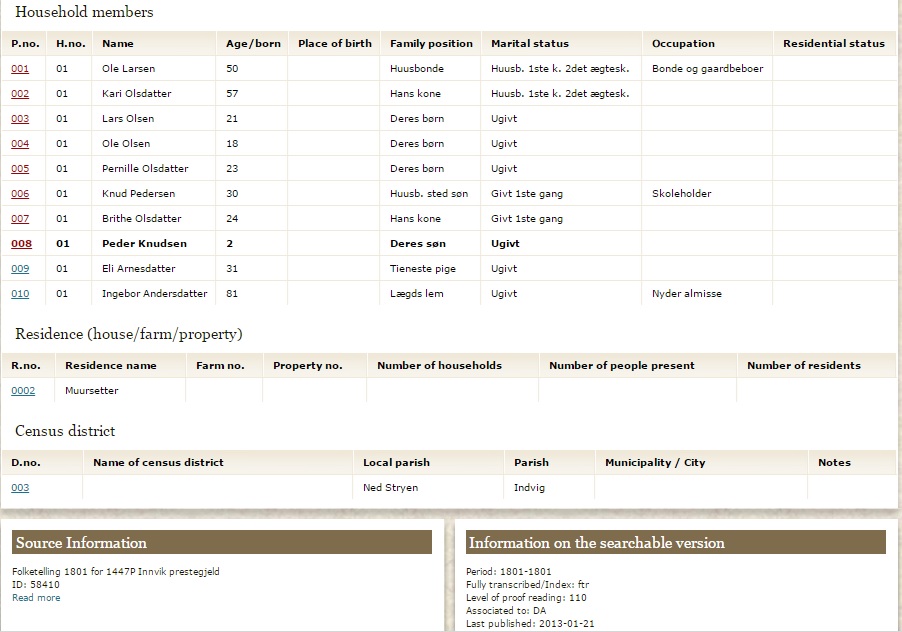The height and width of the screenshot is (632, 902).
Task: Open residence number 0002 link
Action: 23,390
